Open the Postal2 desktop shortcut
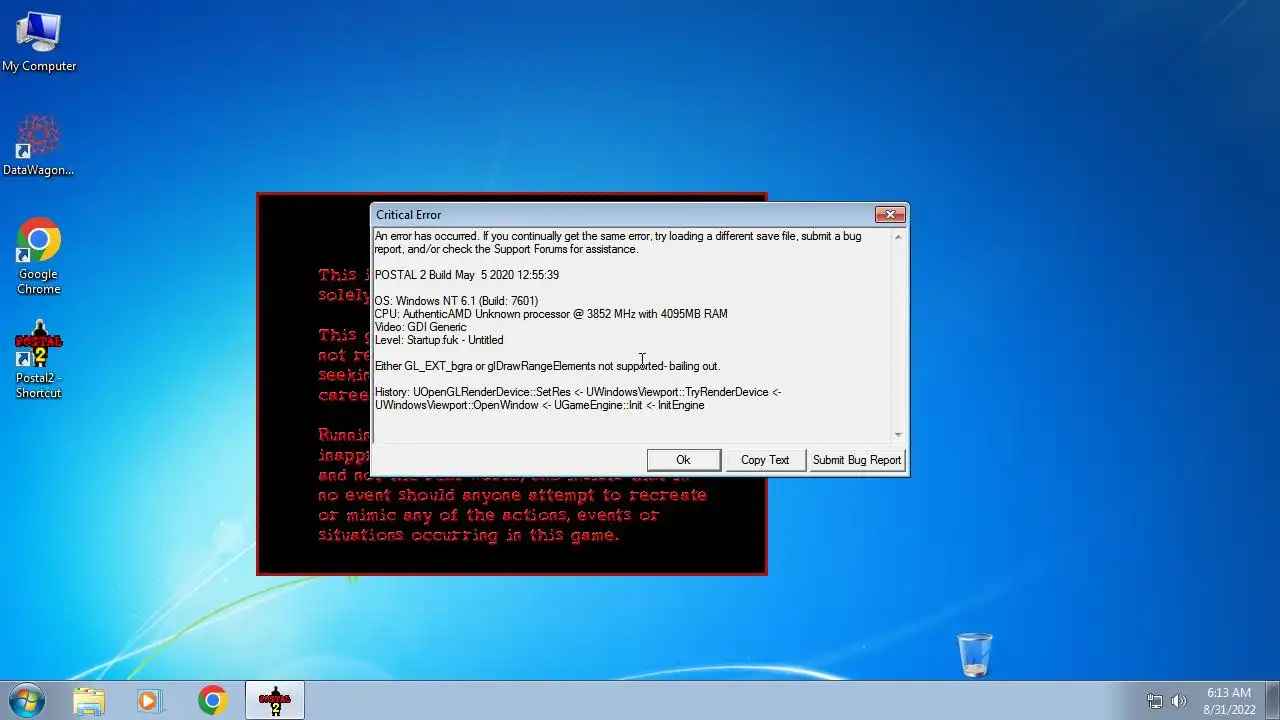 tap(39, 360)
